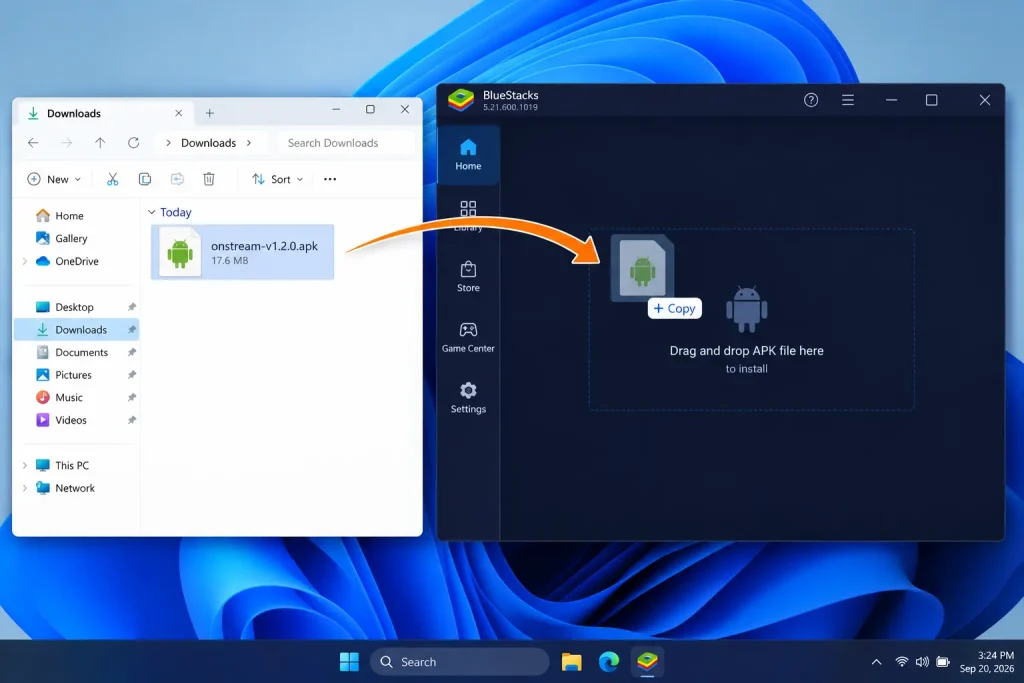Click the Delete trash icon in Explorer
This screenshot has height=683, width=1024.
[x=209, y=179]
